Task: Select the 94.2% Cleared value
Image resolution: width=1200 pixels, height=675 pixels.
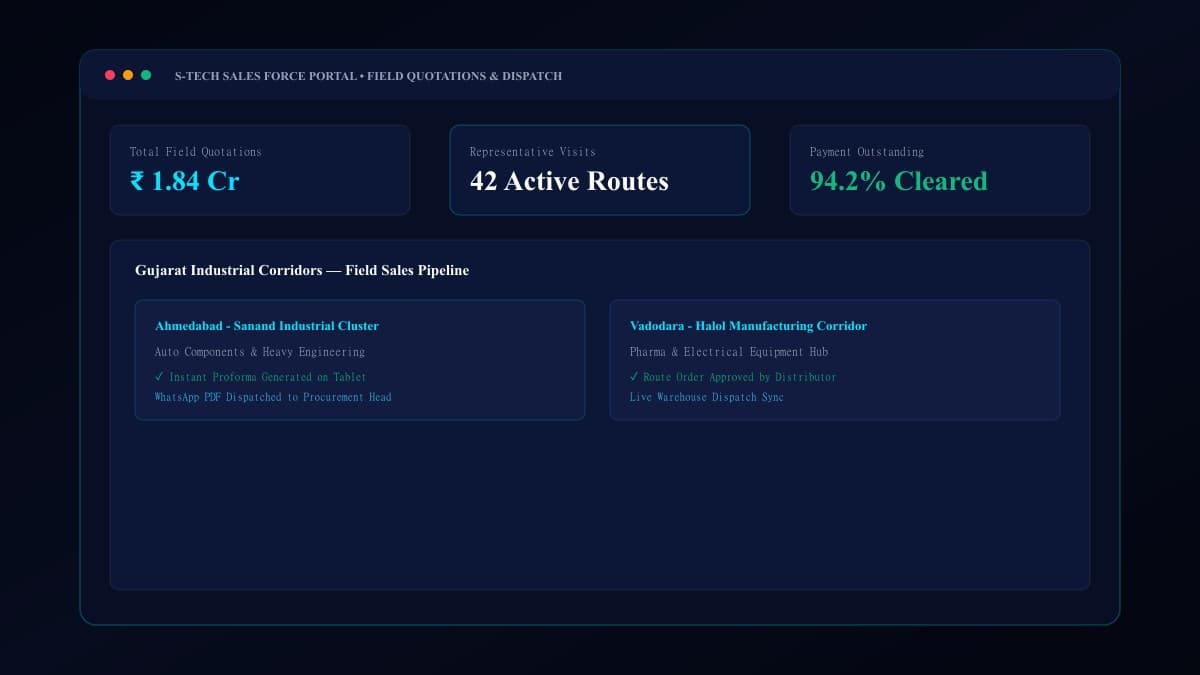Action: coord(899,181)
